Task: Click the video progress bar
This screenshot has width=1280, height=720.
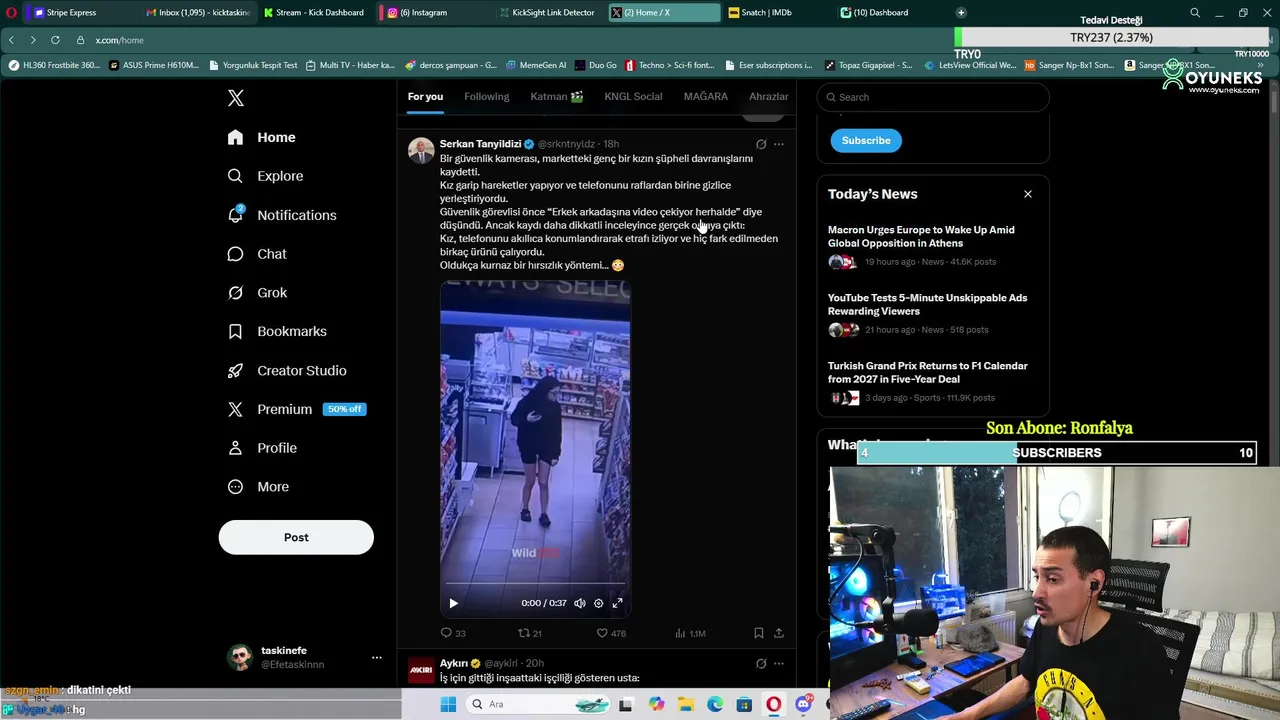Action: point(535,584)
